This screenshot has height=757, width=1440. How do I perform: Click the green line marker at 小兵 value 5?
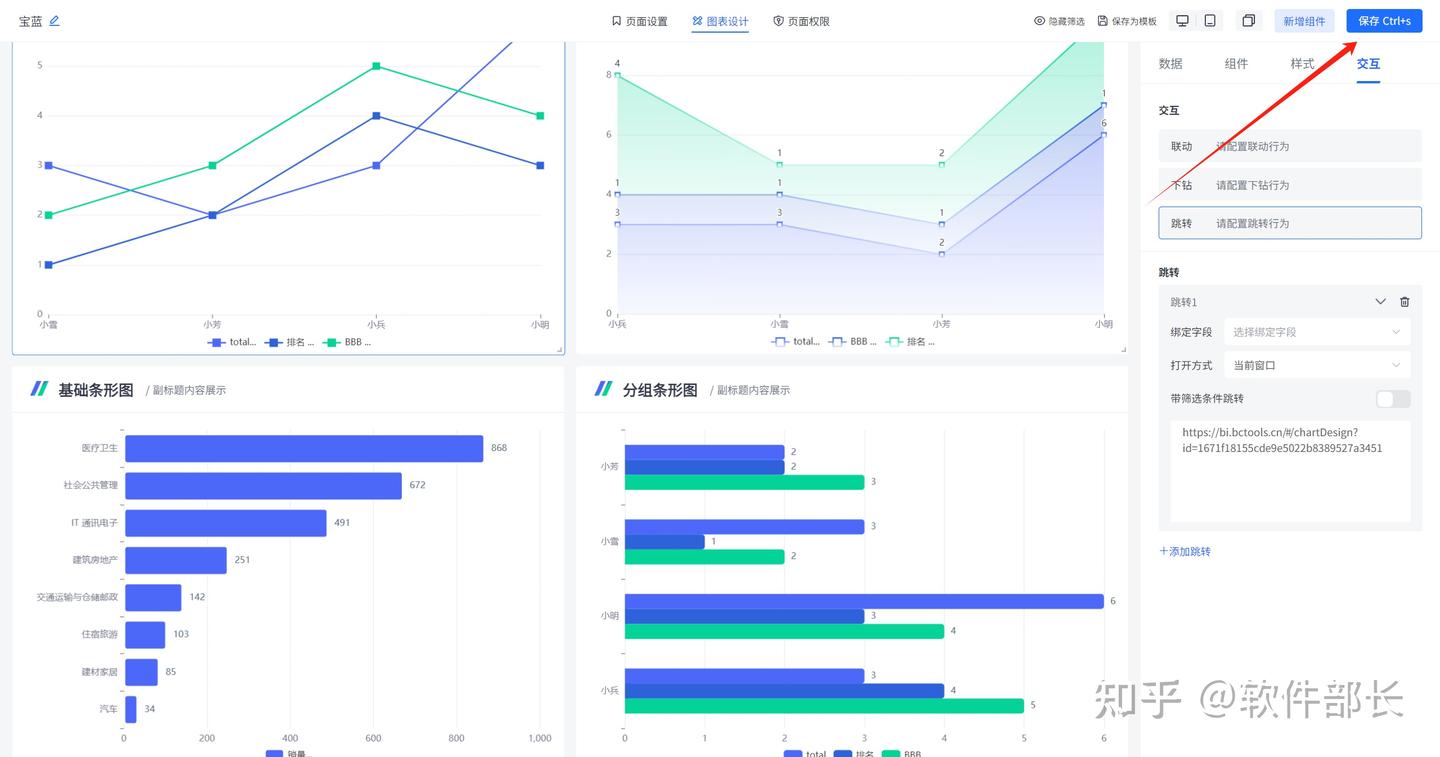click(376, 66)
